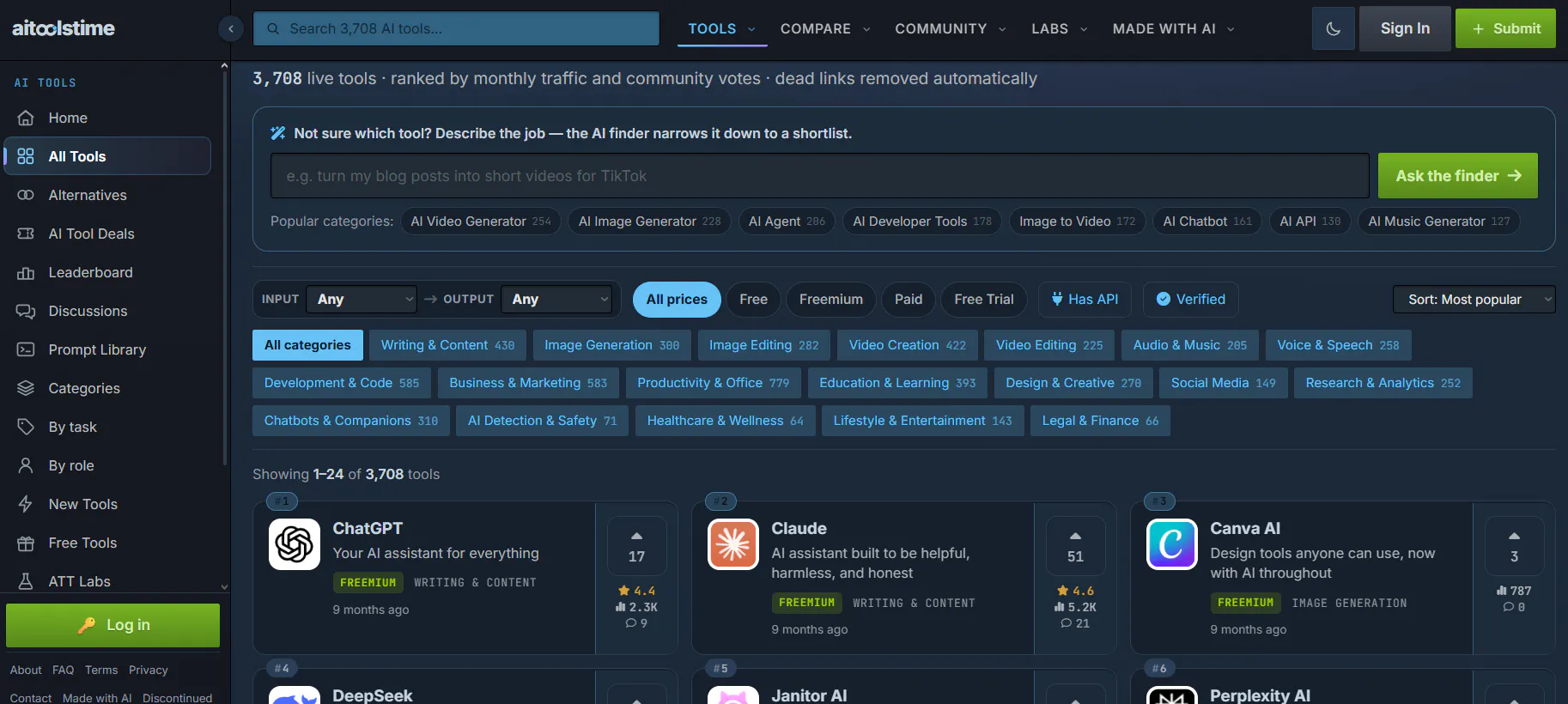Toggle the Verified filter
This screenshot has width=1568, height=704.
[1190, 300]
